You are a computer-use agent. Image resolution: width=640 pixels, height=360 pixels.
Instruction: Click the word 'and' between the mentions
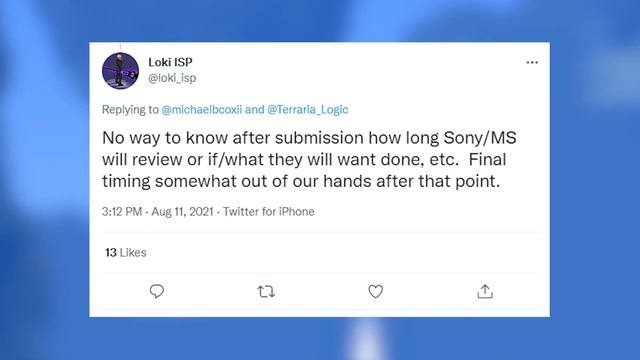click(x=255, y=109)
